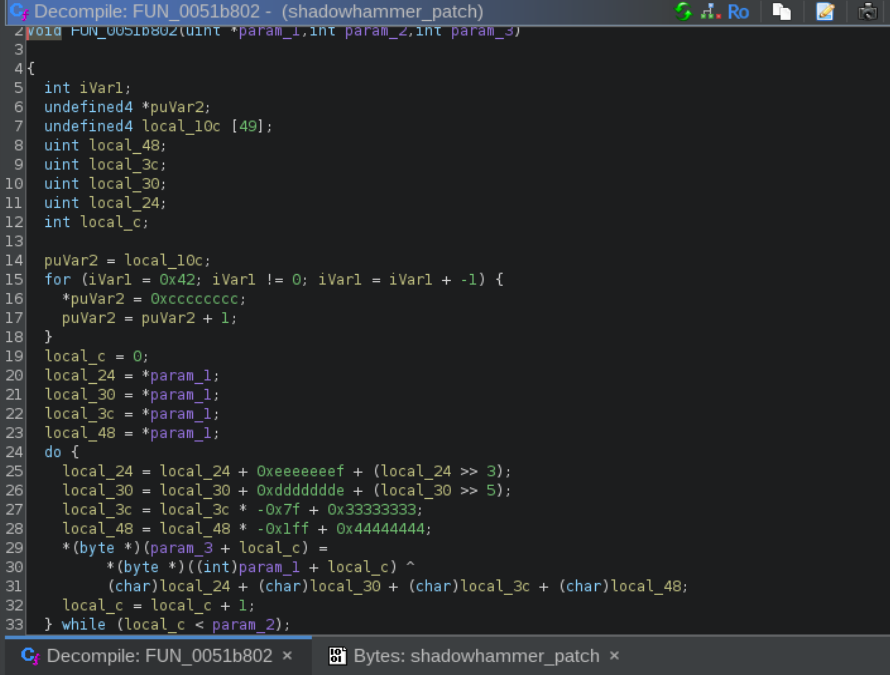This screenshot has width=890, height=675.
Task: Click the 'do' keyword on line 24
Action: pos(53,452)
